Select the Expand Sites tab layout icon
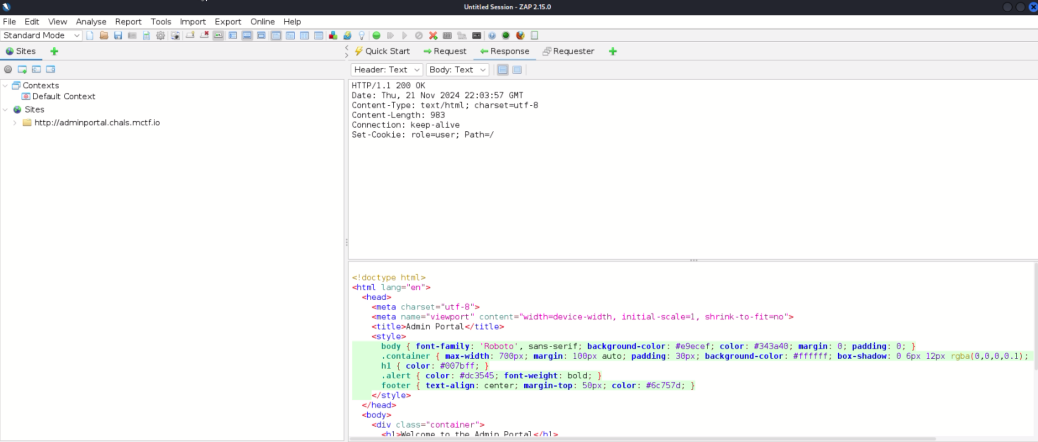 click(x=233, y=36)
